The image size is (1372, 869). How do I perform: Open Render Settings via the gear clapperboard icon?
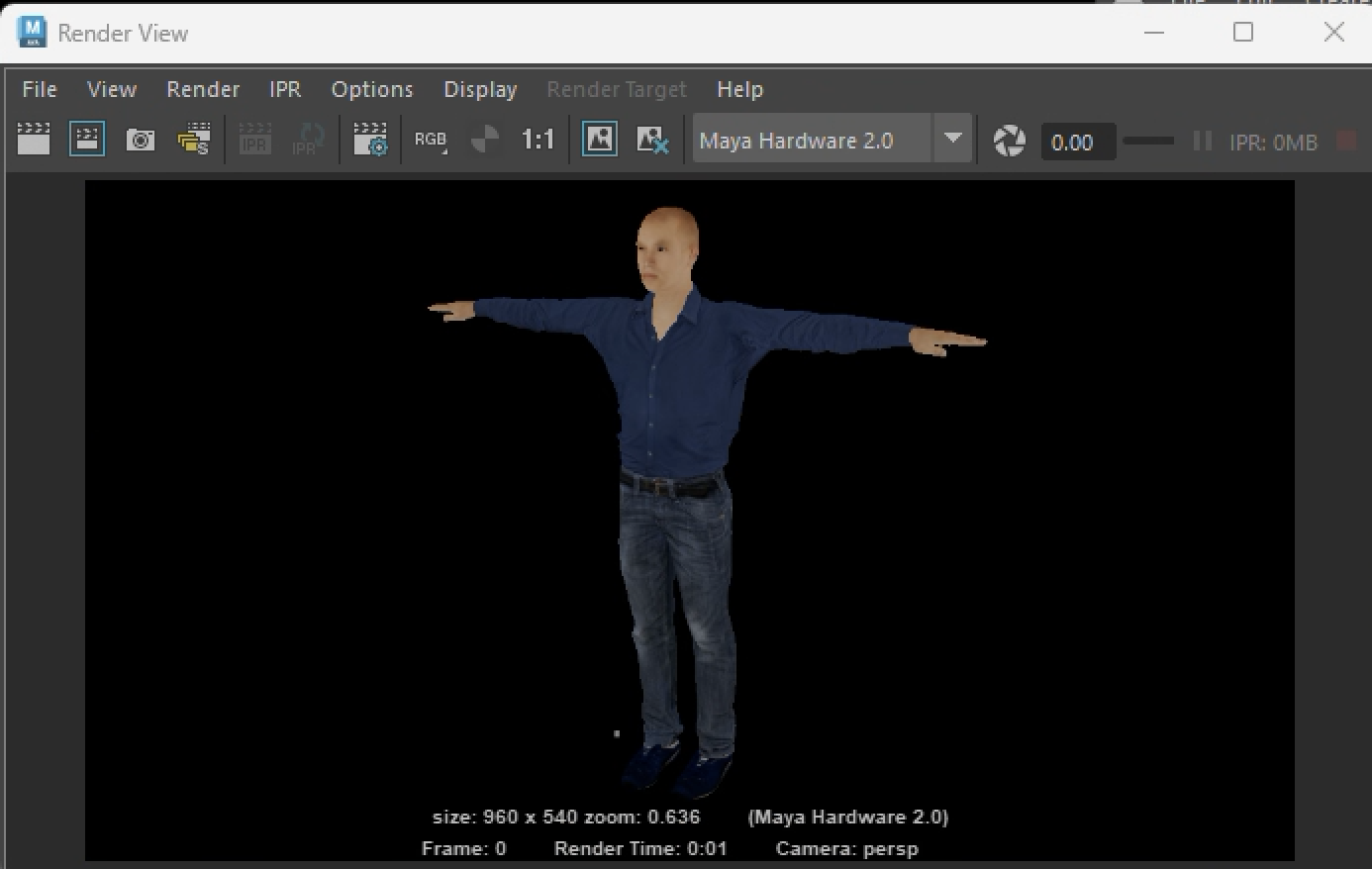point(370,141)
